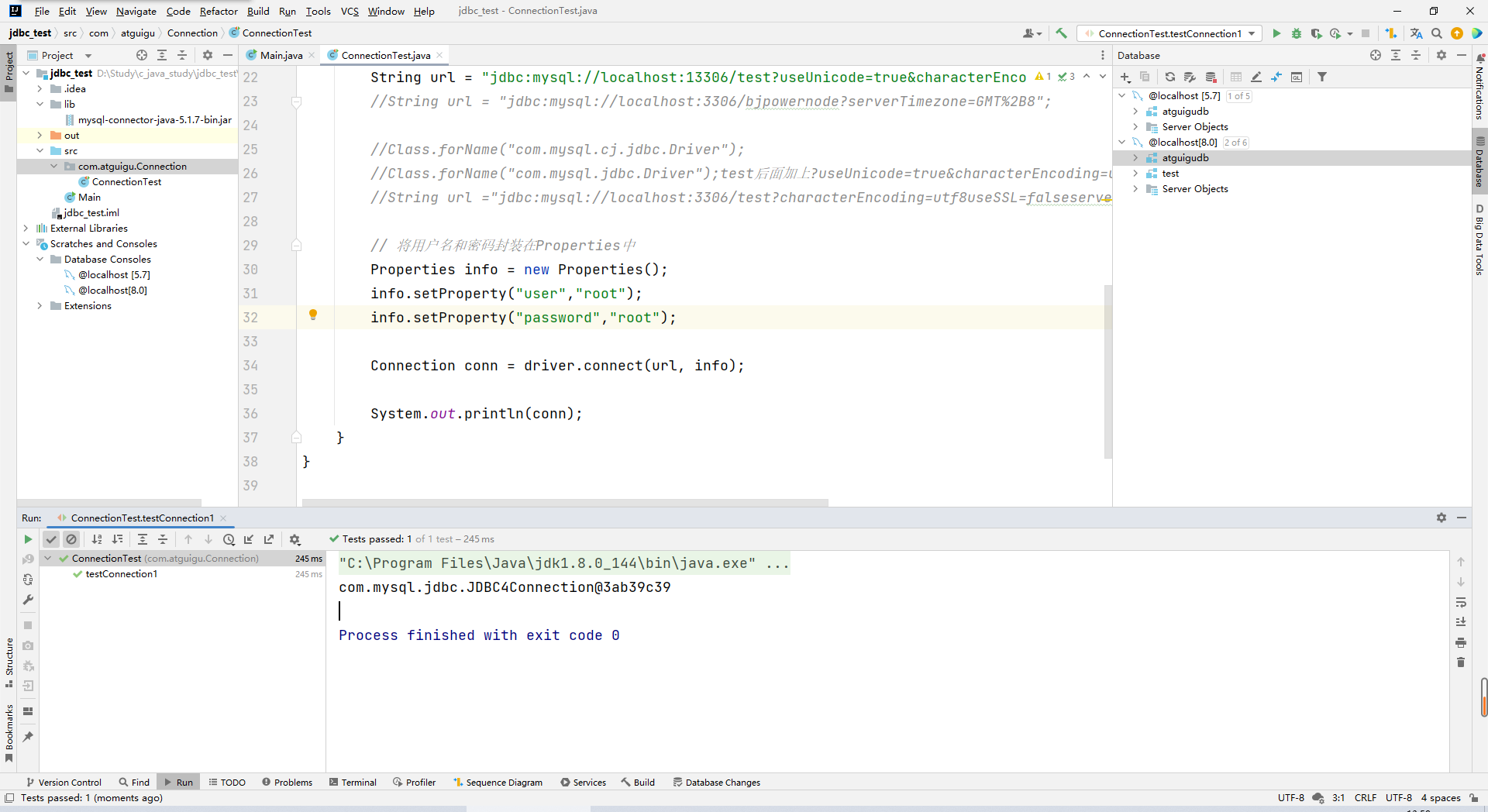Viewport: 1488px width, 812px height.
Task: Build the project with the hammer icon
Action: coord(1061,33)
